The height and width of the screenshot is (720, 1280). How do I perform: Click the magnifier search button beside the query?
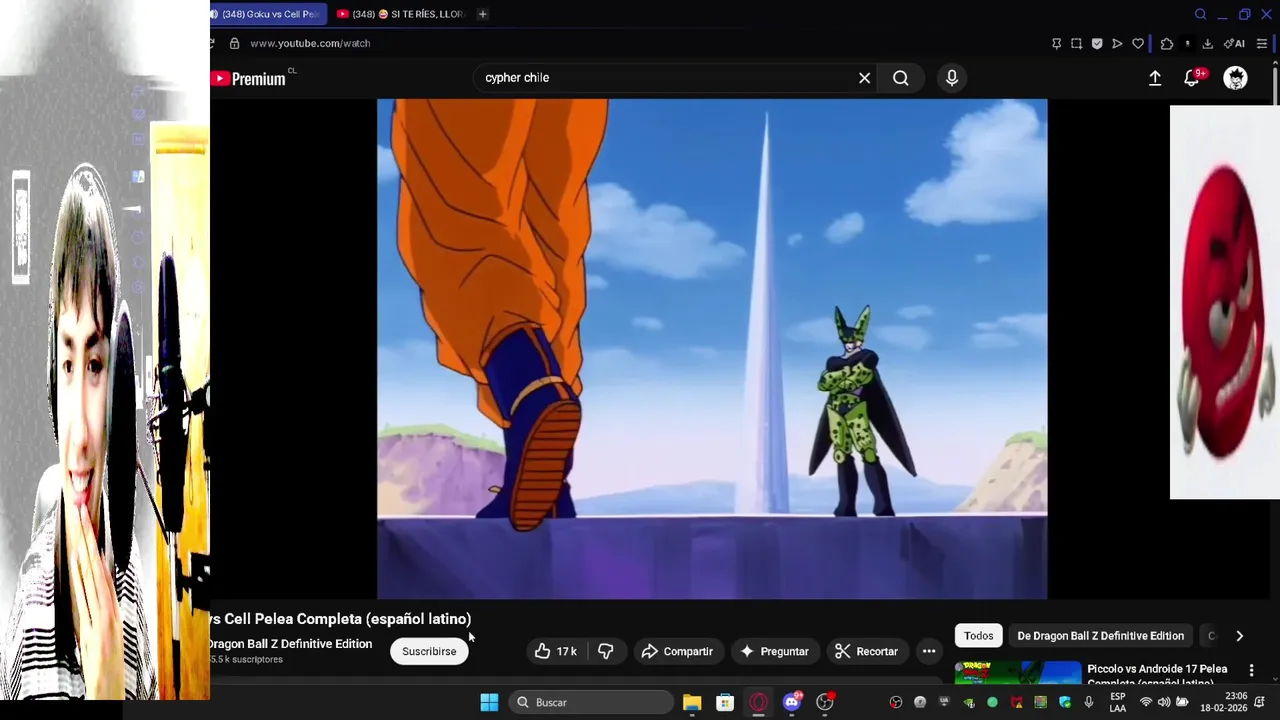point(901,78)
